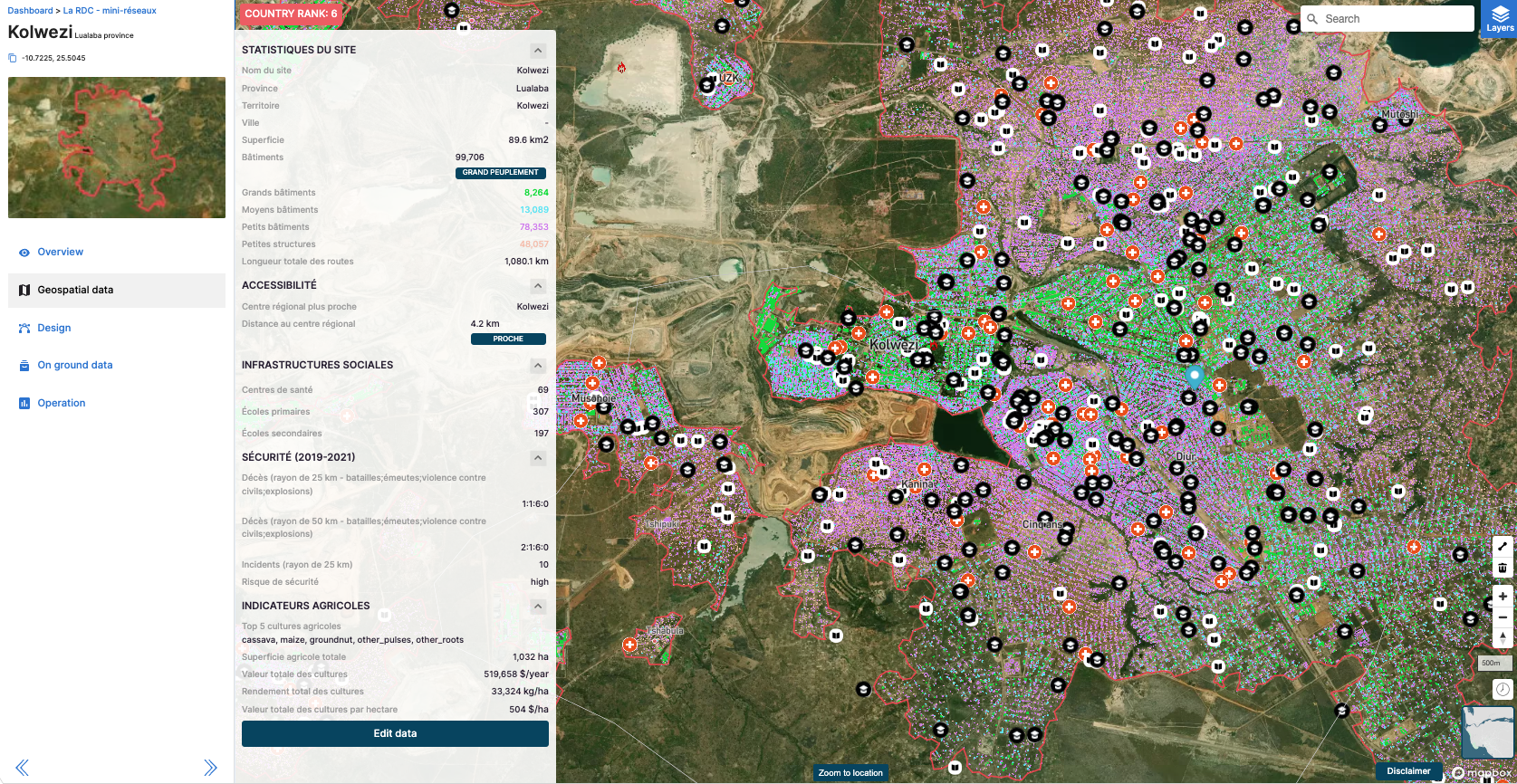
Task: Reset map bearing with compass icon
Action: [1503, 638]
